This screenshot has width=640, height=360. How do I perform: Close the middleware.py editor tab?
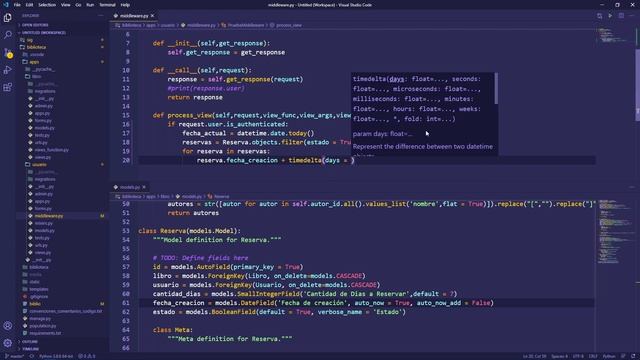(x=153, y=16)
